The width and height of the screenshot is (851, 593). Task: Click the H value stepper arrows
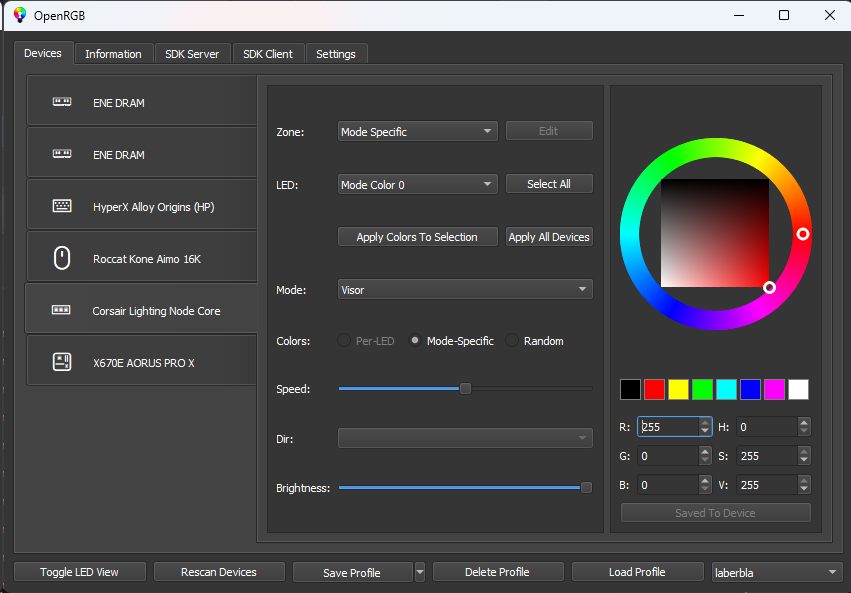[804, 427]
